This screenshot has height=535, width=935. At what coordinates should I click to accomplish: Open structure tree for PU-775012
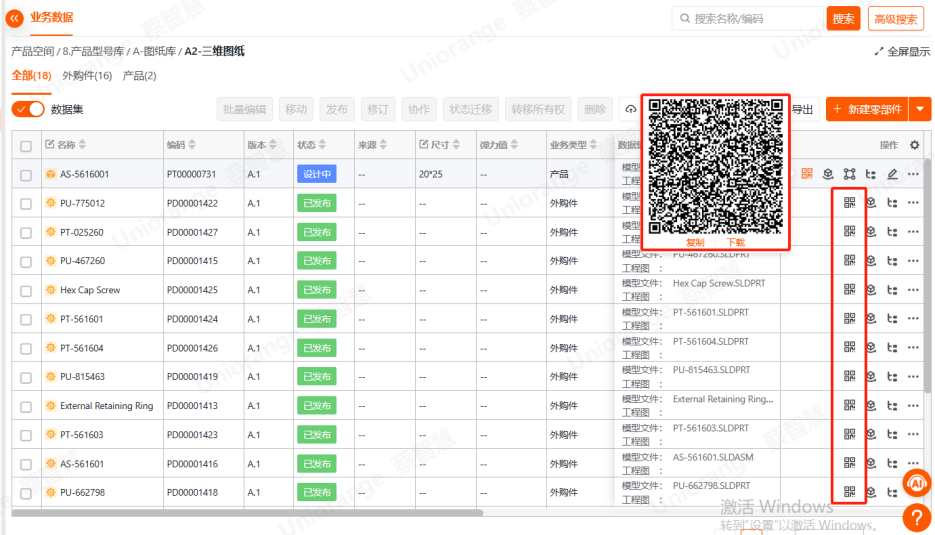coord(892,203)
